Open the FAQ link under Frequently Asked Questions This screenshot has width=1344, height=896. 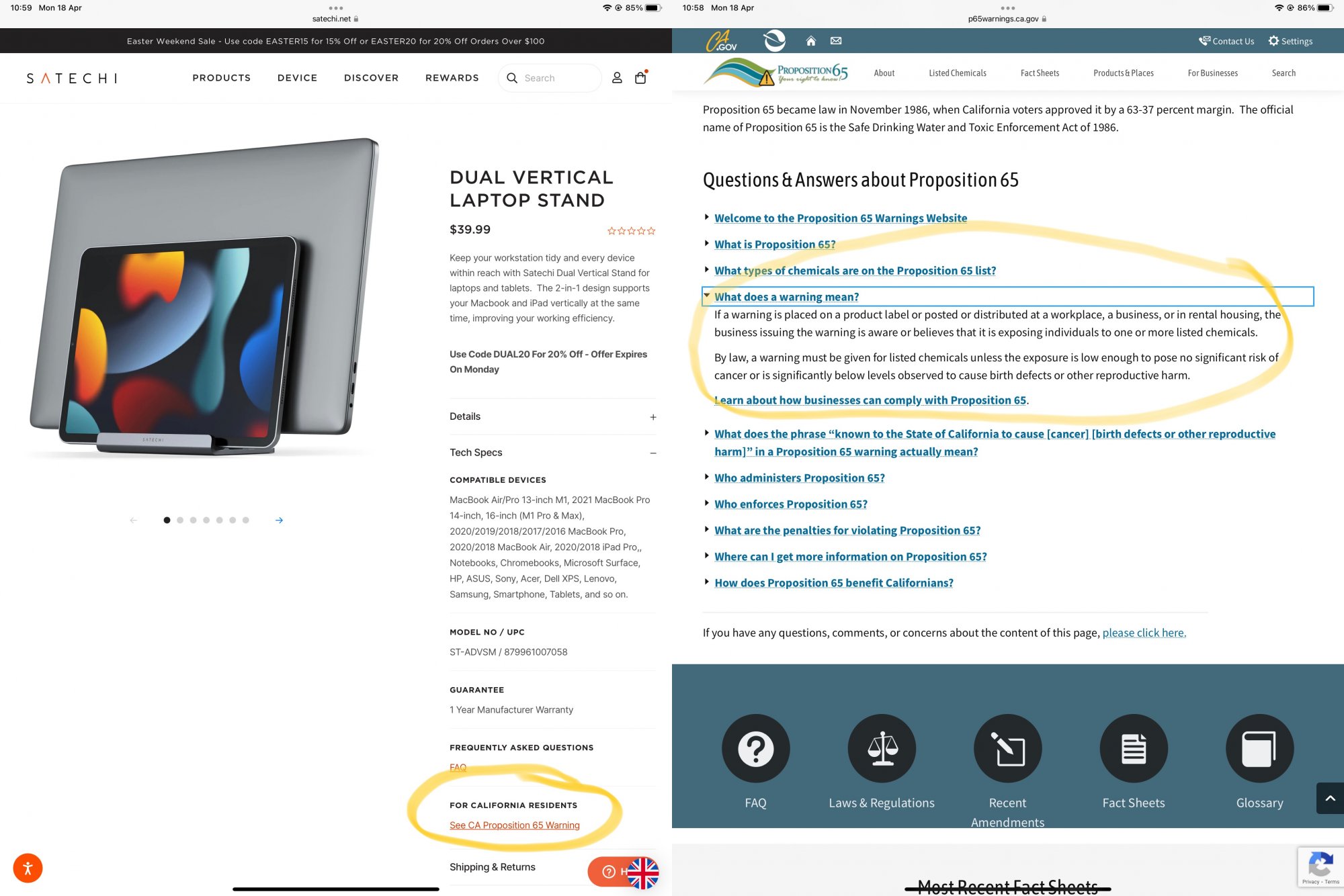click(x=458, y=767)
